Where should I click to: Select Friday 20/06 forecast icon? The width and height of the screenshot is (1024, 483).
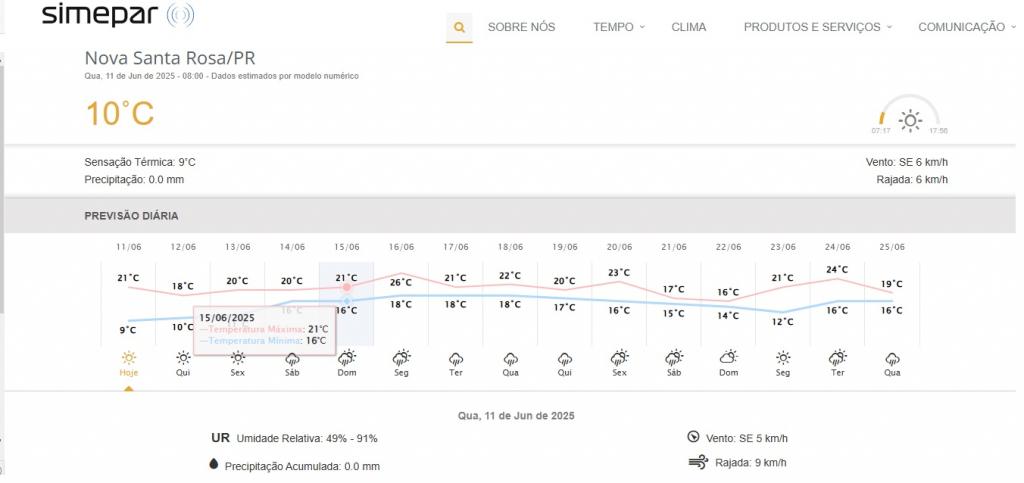[619, 357]
